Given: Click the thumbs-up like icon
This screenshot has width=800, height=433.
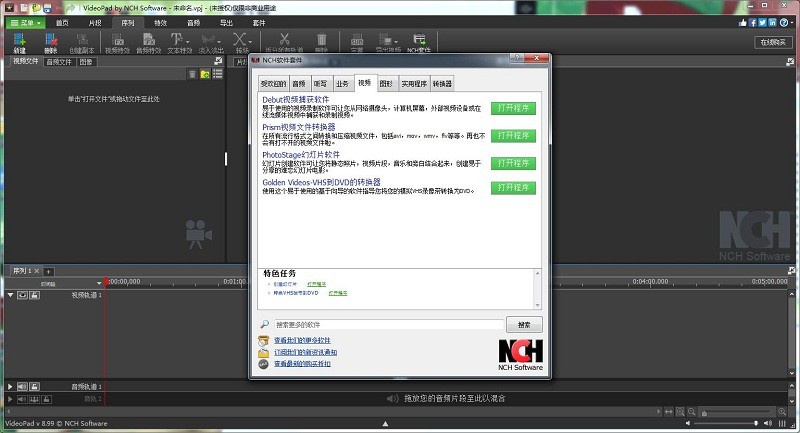Looking at the screenshot, I should (x=742, y=22).
